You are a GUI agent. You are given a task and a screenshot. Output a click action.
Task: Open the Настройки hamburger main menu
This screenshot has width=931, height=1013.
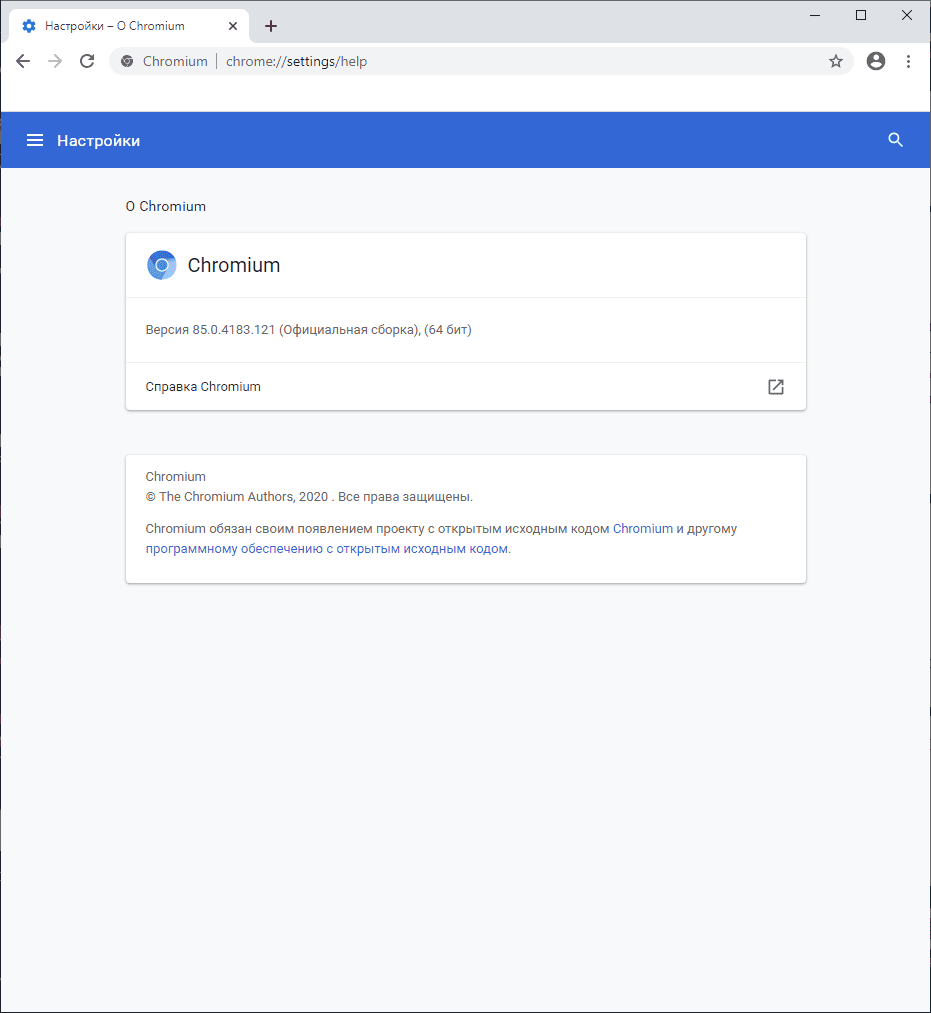(35, 140)
